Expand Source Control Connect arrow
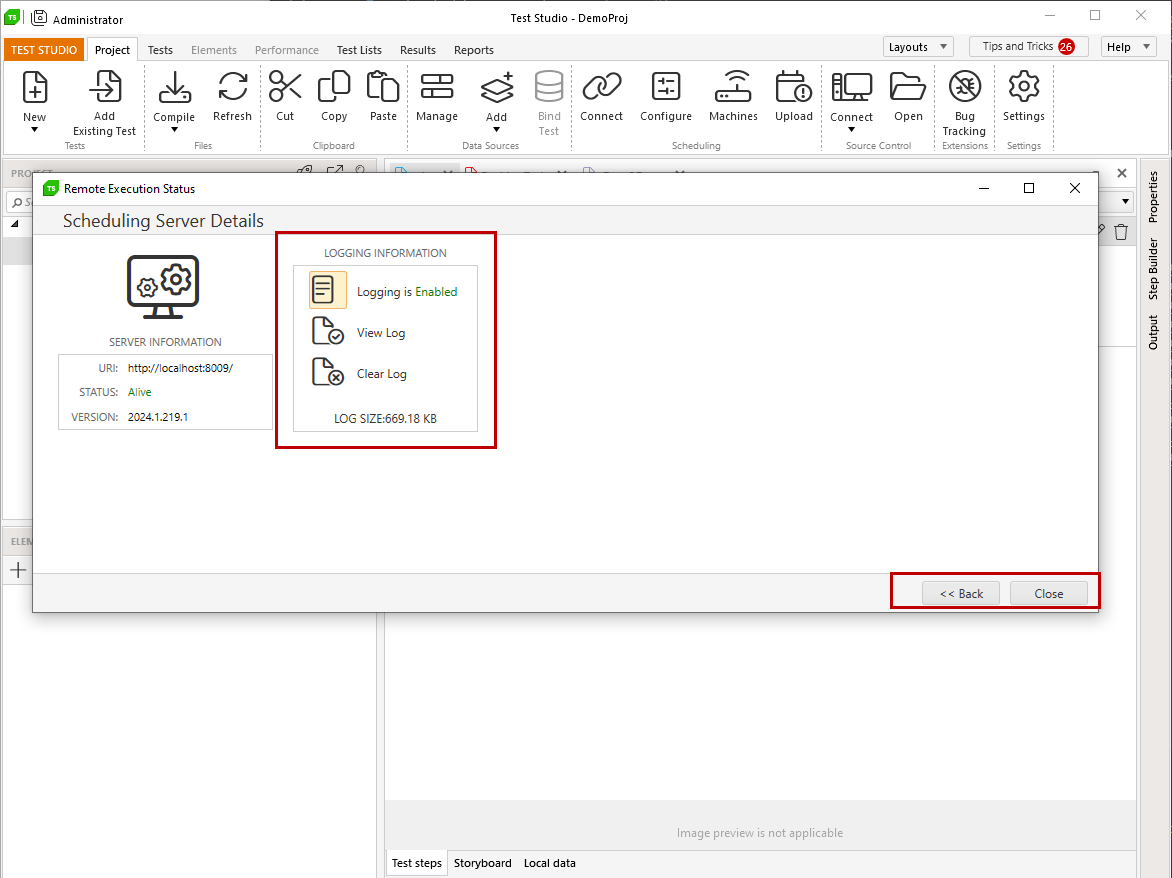The height and width of the screenshot is (878, 1172). [x=851, y=130]
